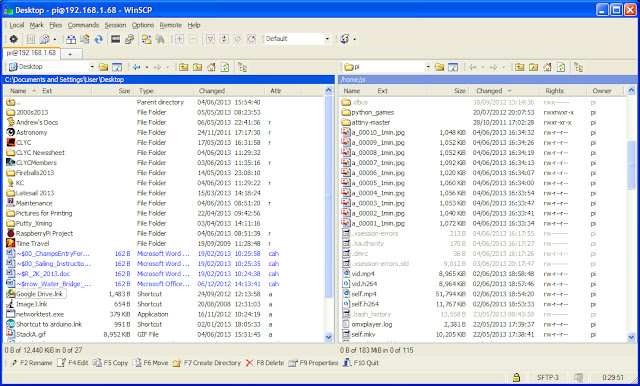Click F4 Edit button

(x=73, y=363)
